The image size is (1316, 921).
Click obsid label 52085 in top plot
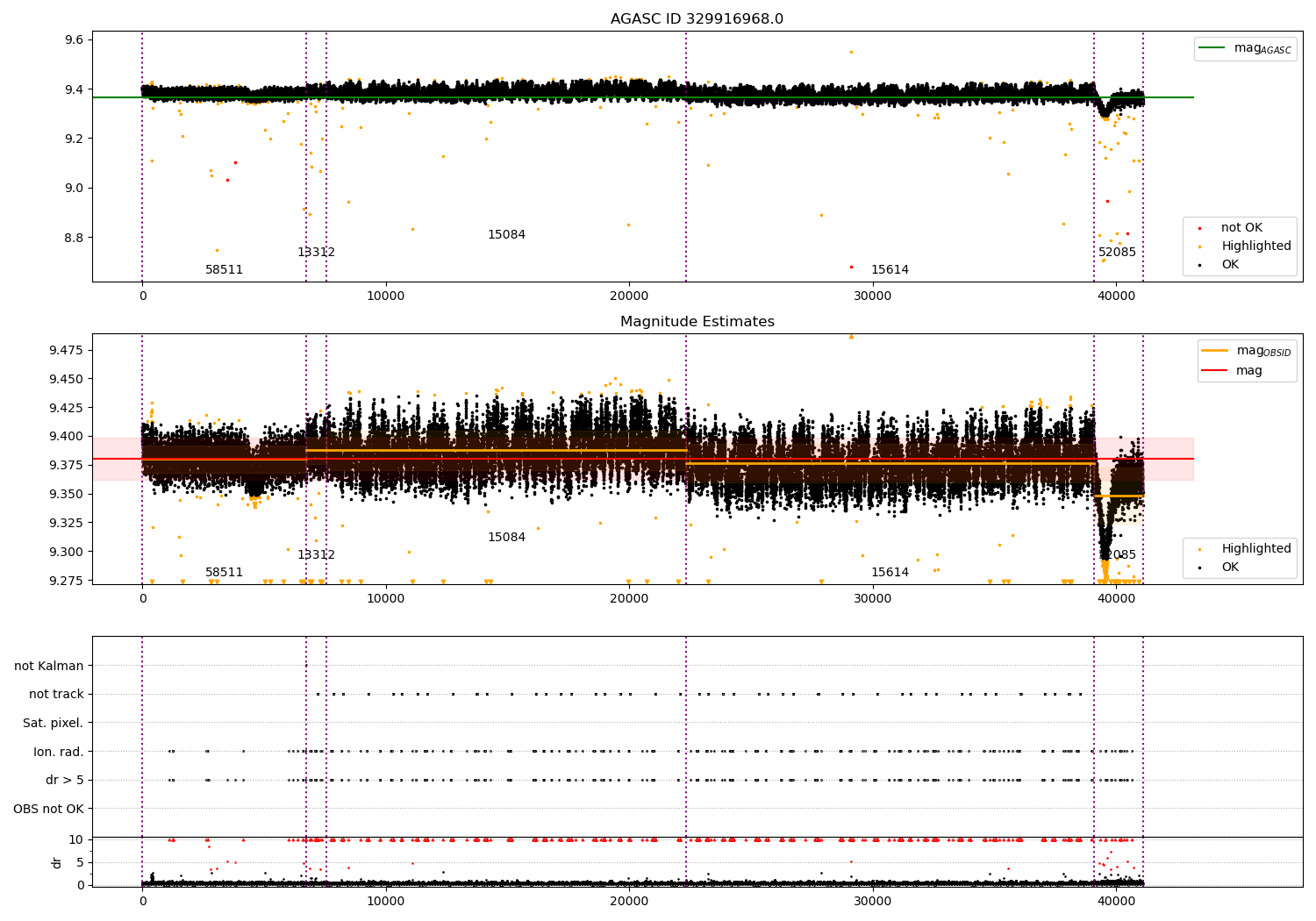point(1117,253)
